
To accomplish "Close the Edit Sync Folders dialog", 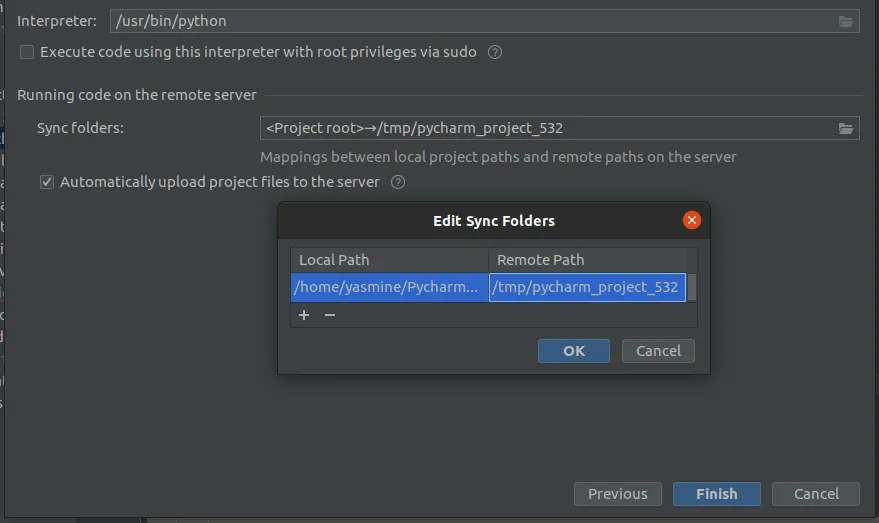I will point(692,220).
